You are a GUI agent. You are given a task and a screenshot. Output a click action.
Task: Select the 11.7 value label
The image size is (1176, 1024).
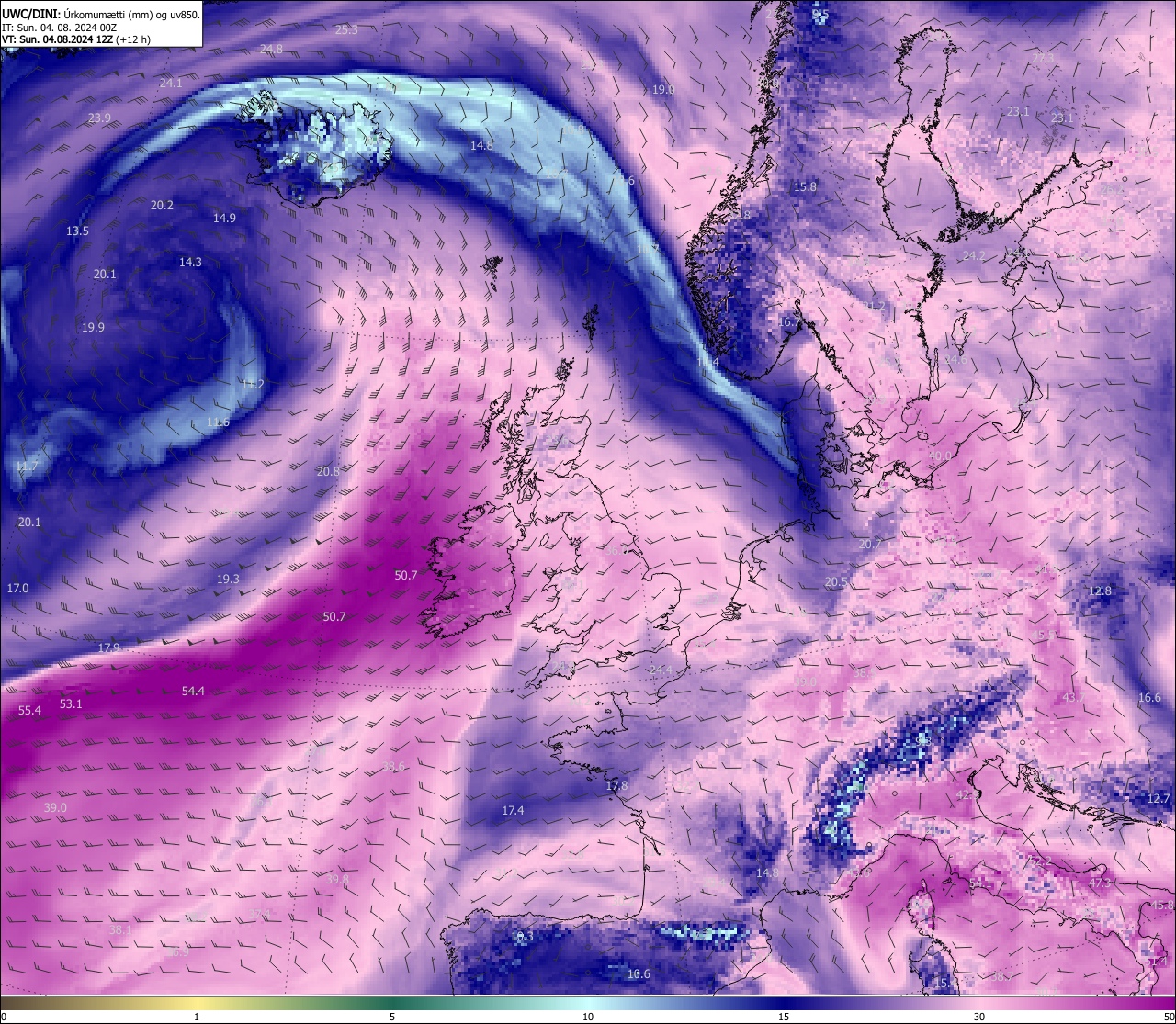(28, 466)
